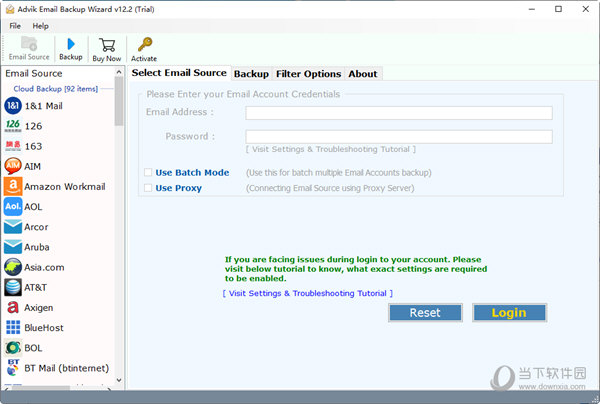This screenshot has width=600, height=404.
Task: Select 'Amazon Workmail' list entry text
Action: 65,187
